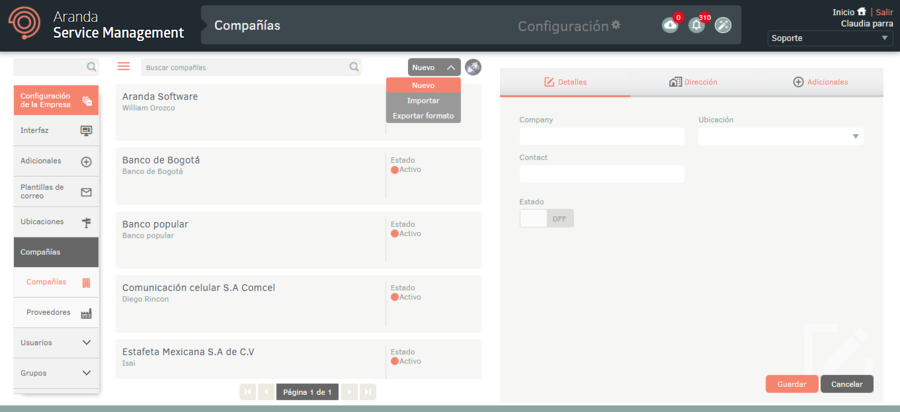Click the Salir link
Viewport: 900px width, 412px height.
click(884, 12)
